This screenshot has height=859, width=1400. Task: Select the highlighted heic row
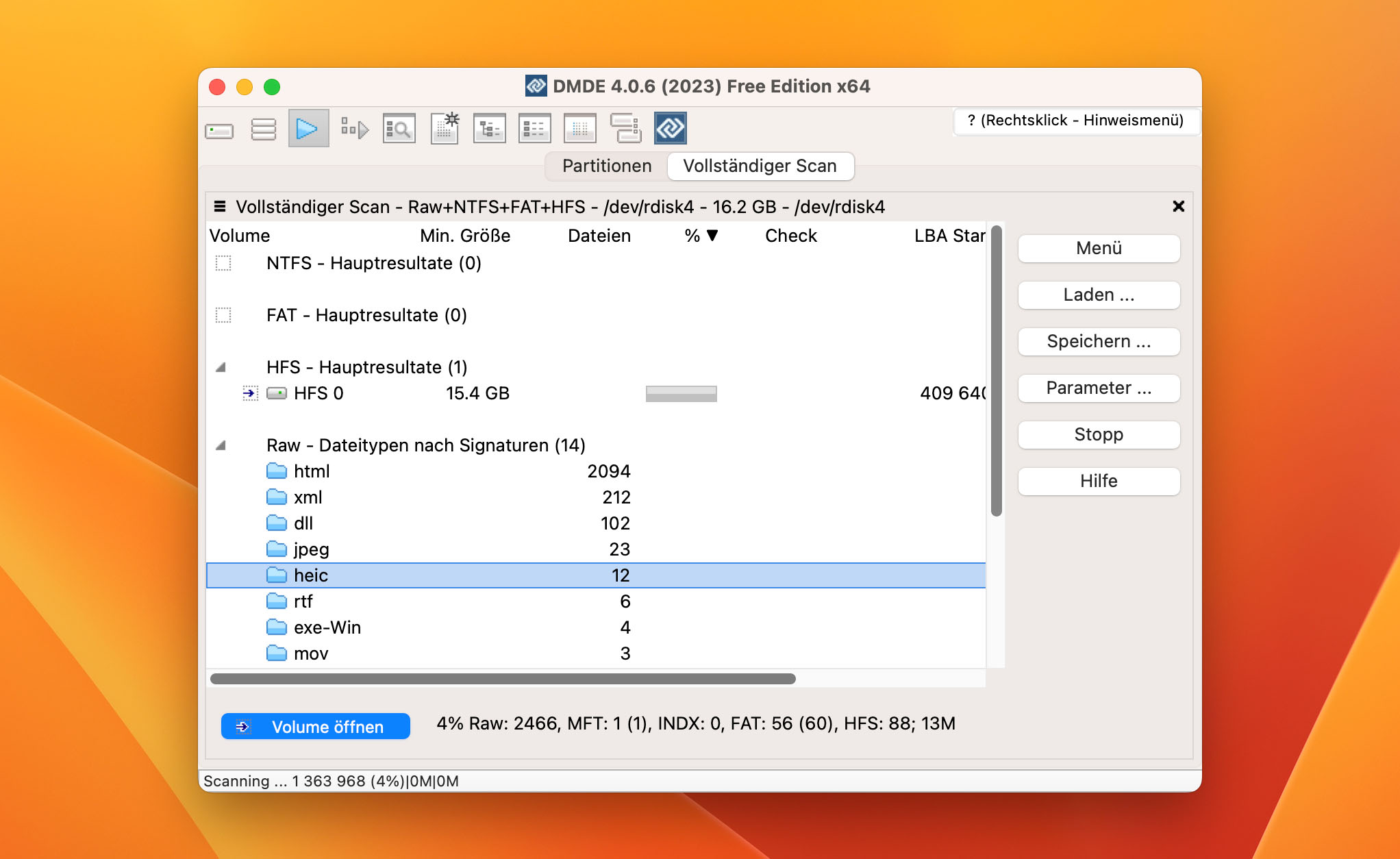pyautogui.click(x=596, y=575)
